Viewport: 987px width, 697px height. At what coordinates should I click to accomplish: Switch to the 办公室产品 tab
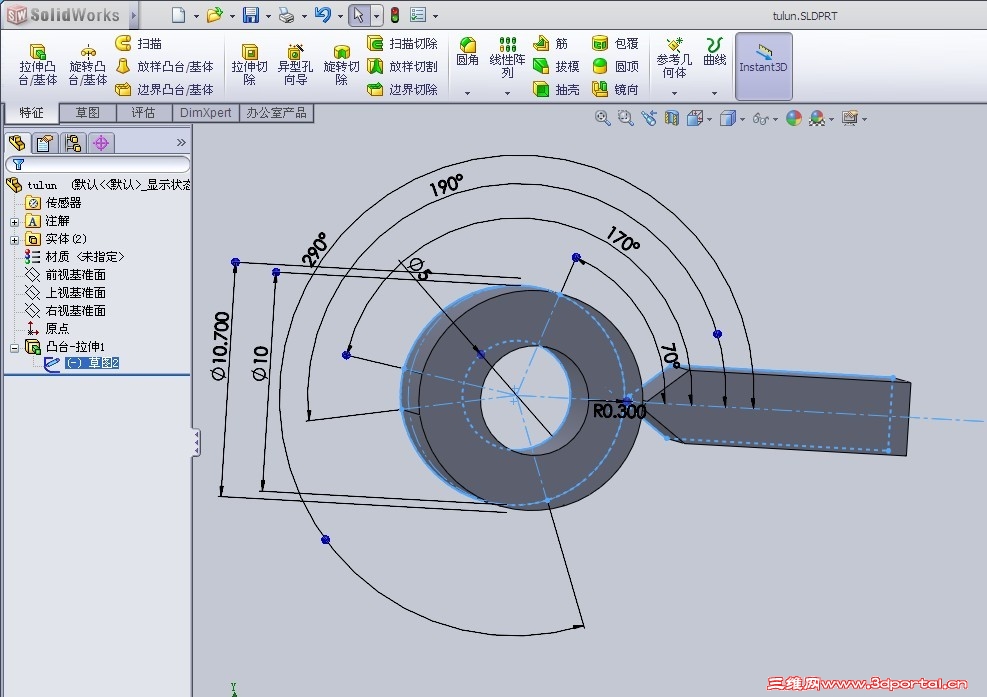[276, 113]
